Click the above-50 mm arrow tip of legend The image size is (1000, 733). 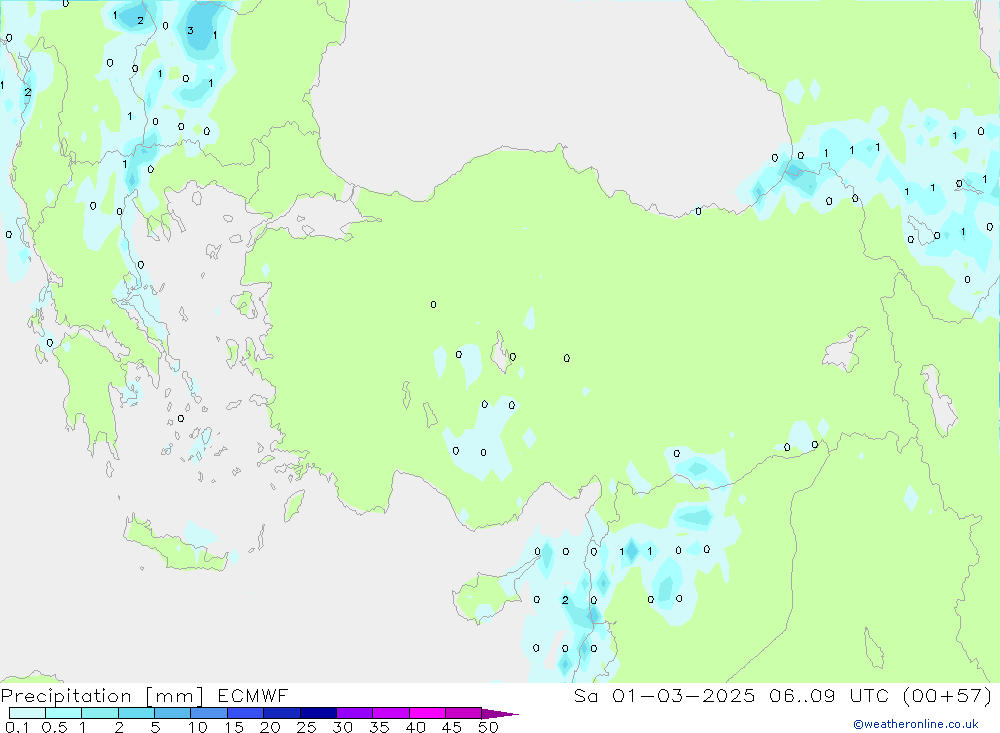coord(500,714)
